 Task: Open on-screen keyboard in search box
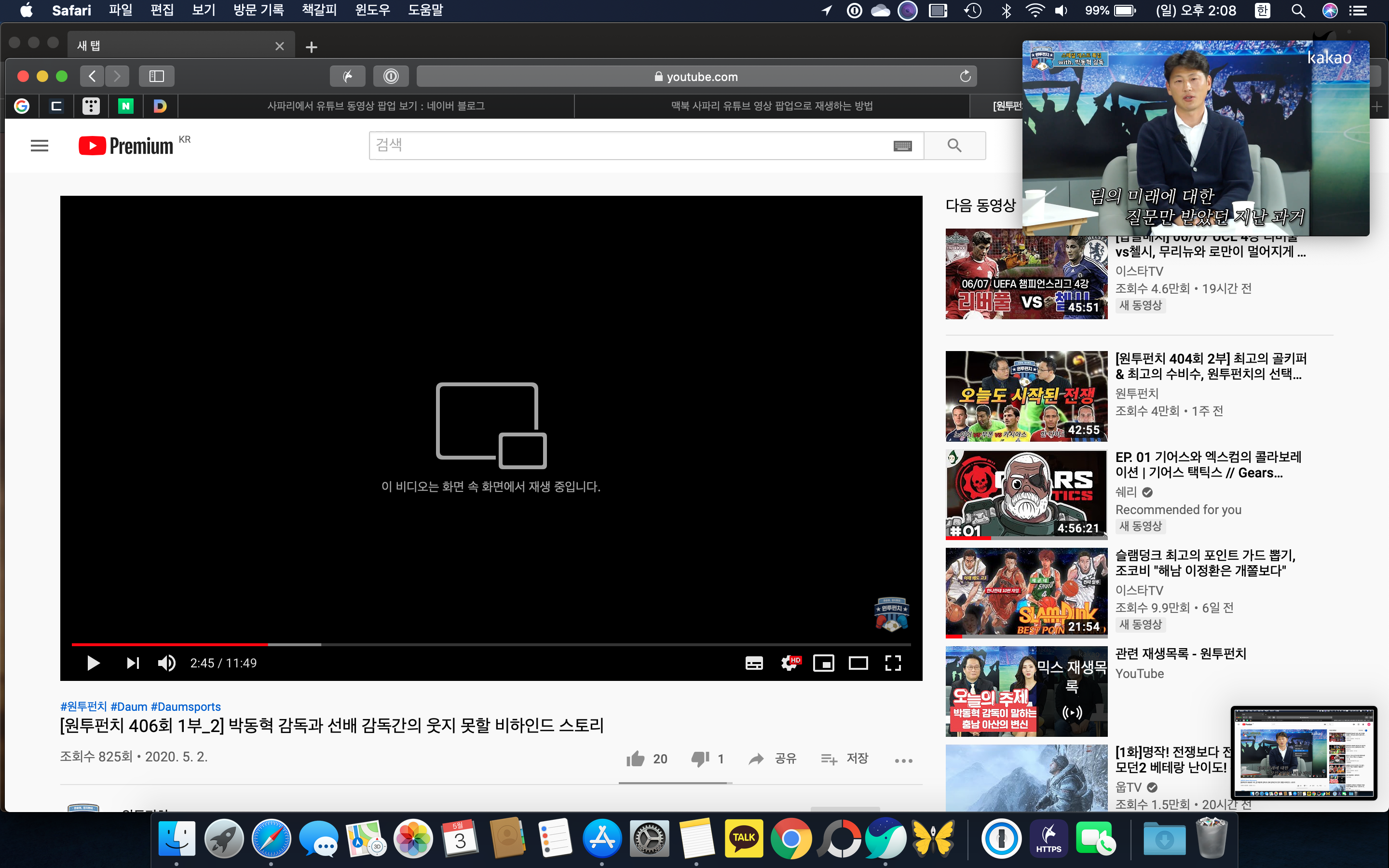[902, 146]
